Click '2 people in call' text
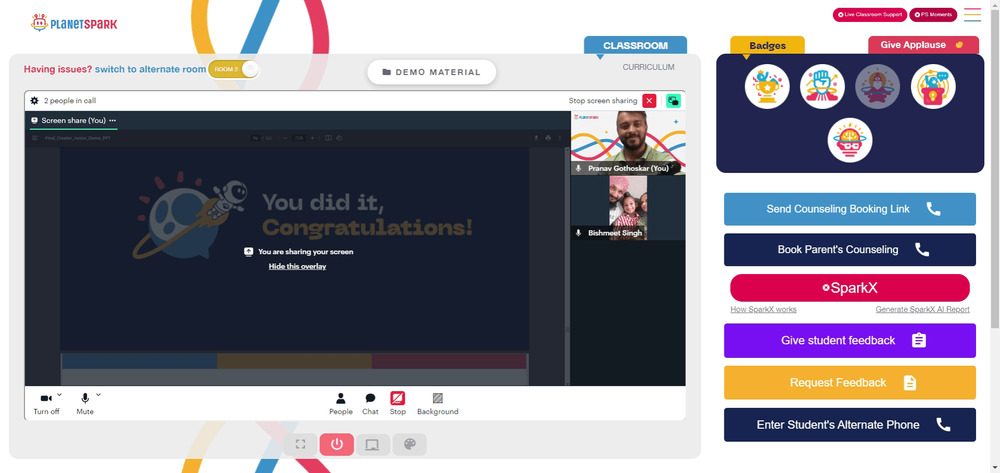Image resolution: width=1000 pixels, height=473 pixels. click(x=70, y=101)
